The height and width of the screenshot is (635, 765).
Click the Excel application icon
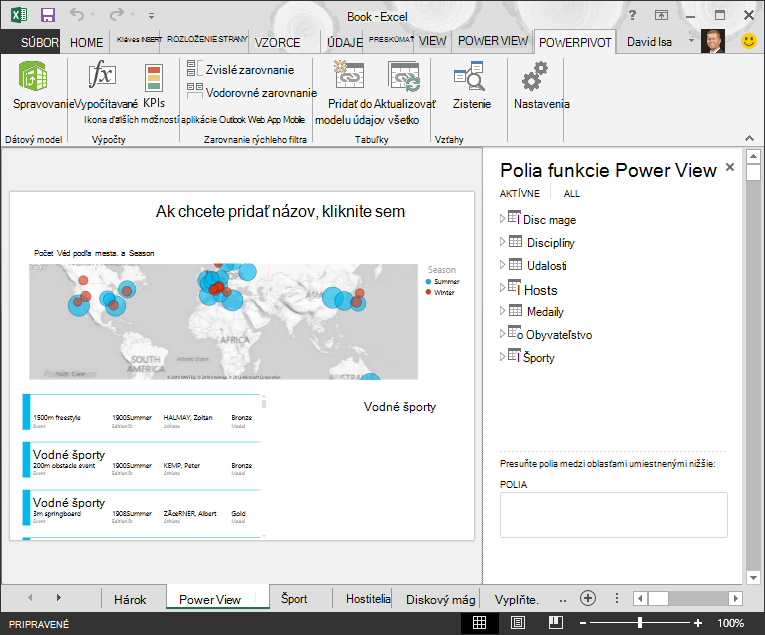pos(19,15)
